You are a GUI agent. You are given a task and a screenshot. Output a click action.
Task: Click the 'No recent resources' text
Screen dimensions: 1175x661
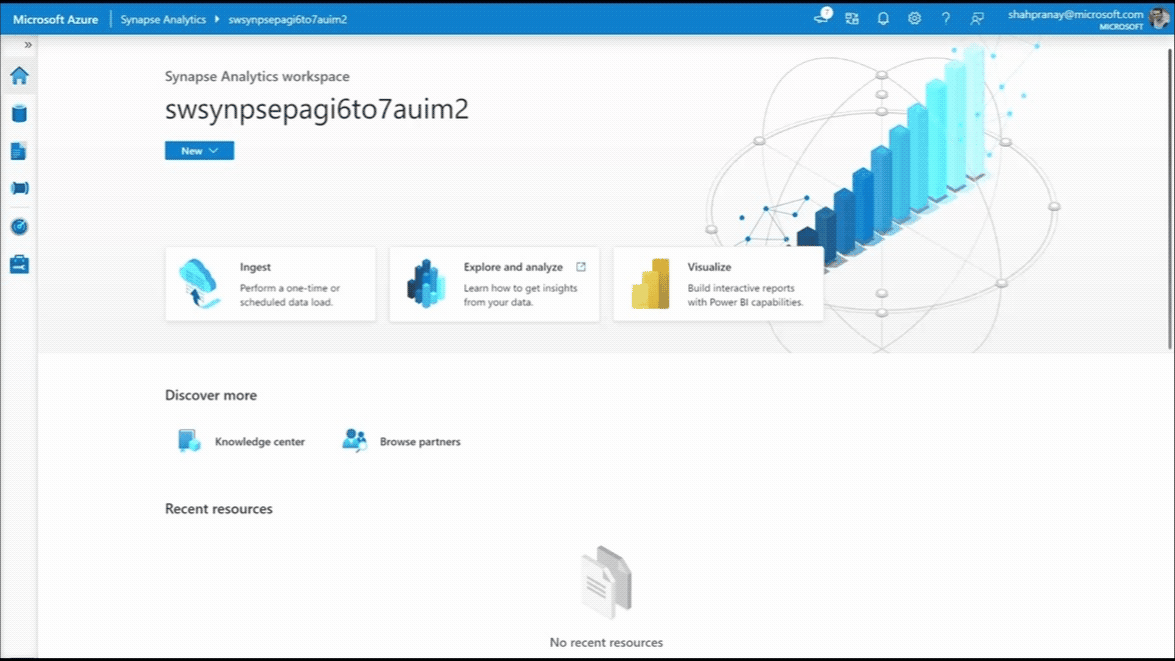tap(606, 642)
